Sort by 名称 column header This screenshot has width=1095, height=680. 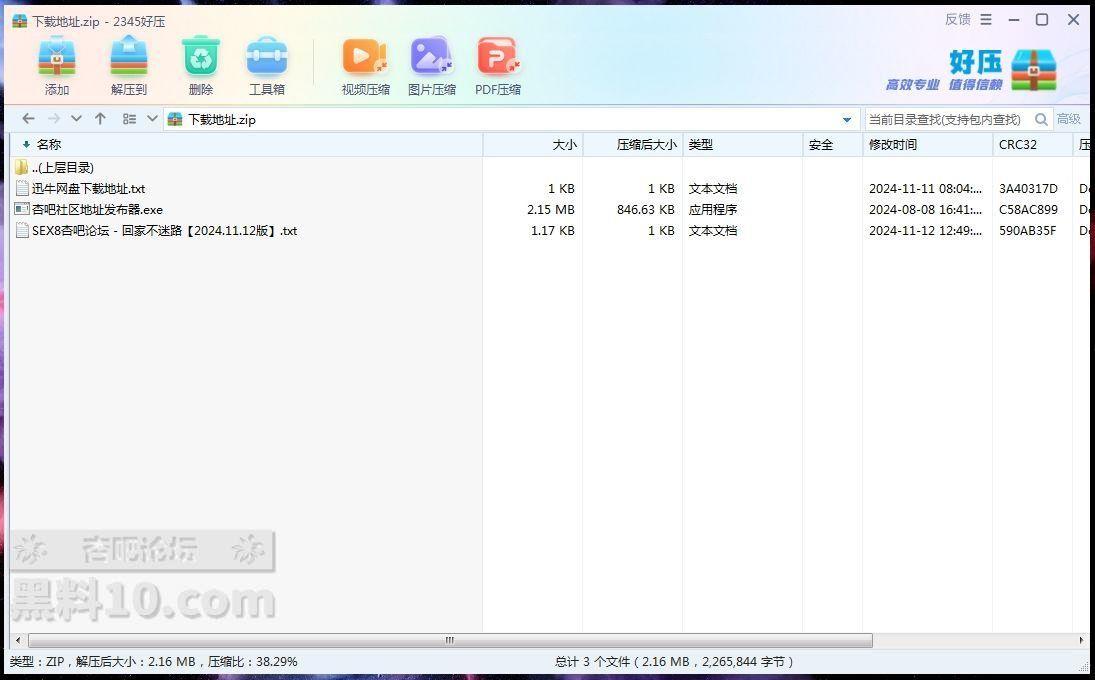[x=246, y=145]
